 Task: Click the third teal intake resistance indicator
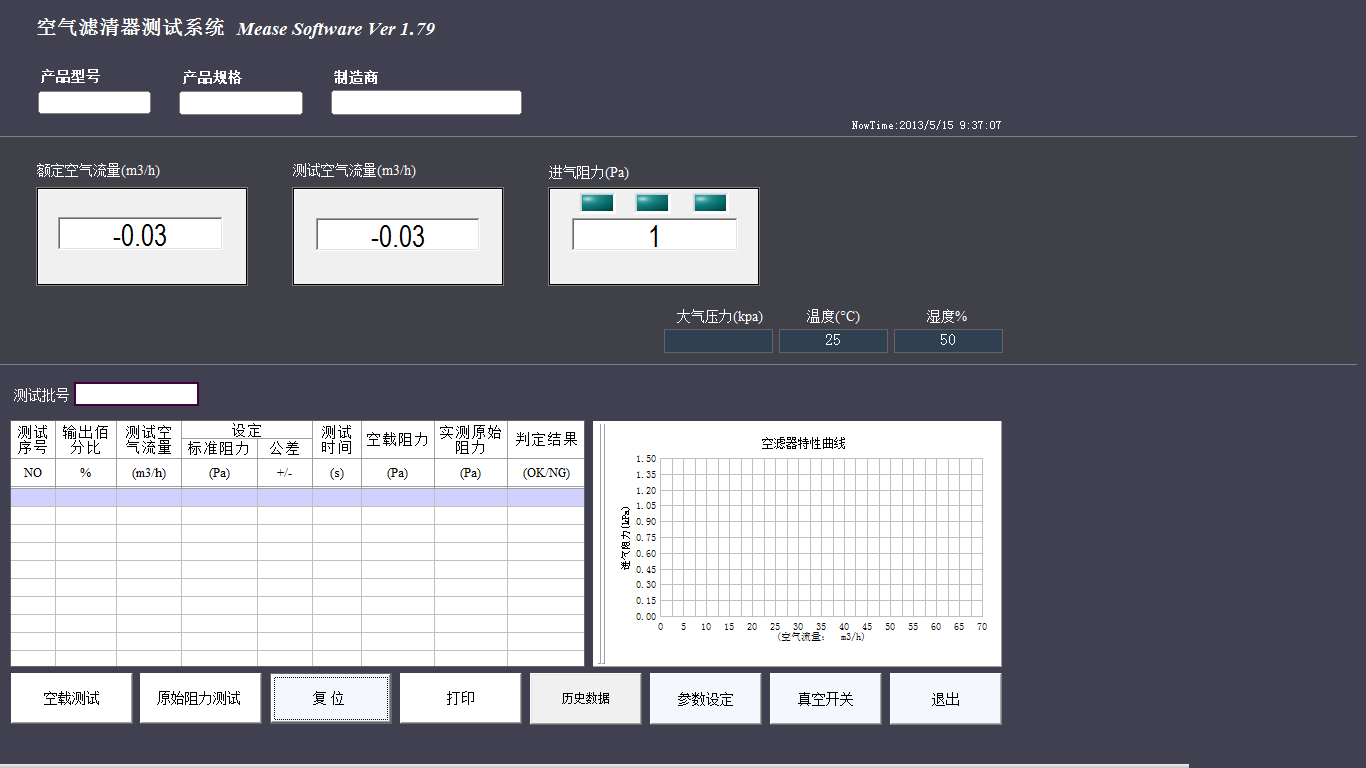710,203
